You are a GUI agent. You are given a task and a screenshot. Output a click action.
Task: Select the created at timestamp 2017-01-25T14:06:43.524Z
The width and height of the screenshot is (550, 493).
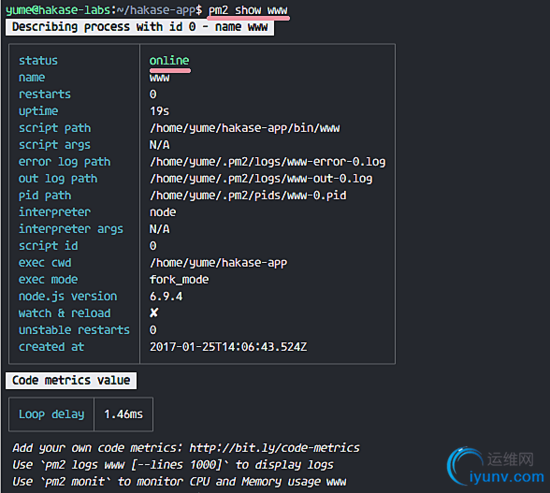228,347
